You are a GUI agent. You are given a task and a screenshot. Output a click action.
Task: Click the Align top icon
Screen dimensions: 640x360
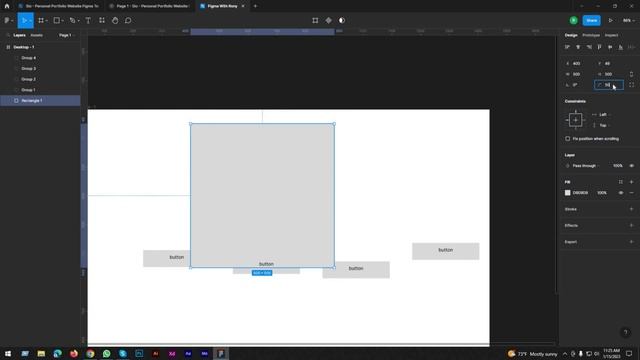pos(600,47)
